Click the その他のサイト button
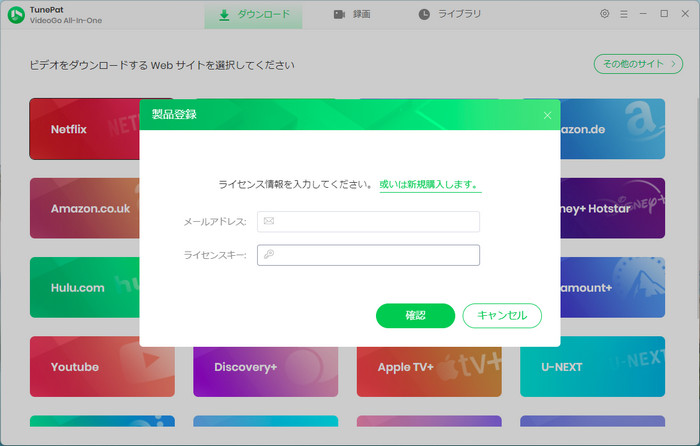 [x=638, y=64]
